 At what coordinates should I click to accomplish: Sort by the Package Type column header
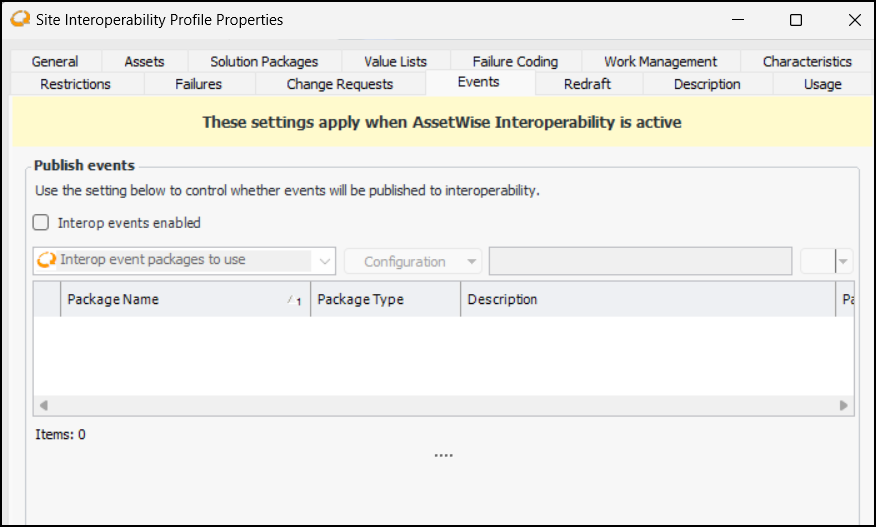tap(385, 300)
